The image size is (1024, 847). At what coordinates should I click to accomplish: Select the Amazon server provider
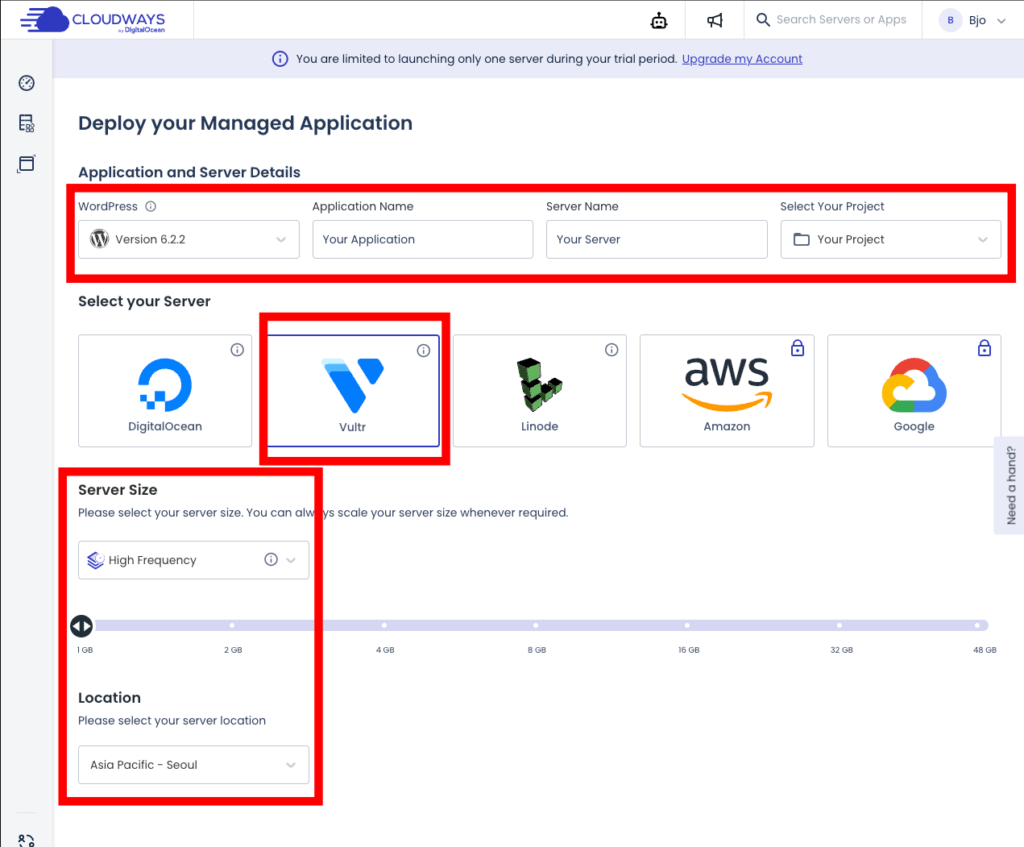tap(727, 391)
